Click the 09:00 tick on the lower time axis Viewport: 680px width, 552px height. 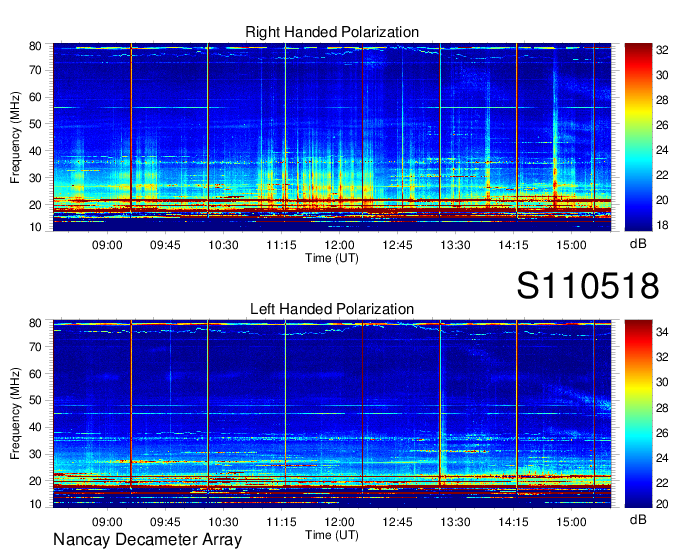pos(107,522)
